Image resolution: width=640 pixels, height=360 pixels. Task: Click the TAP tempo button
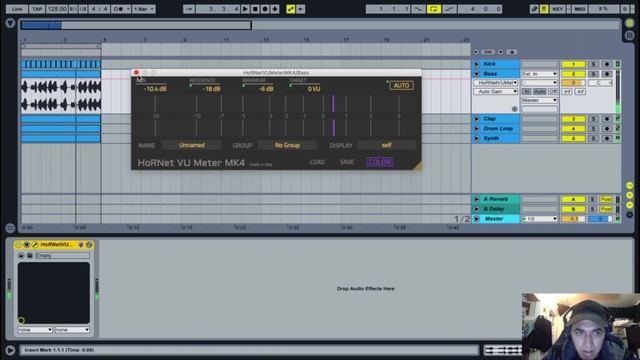click(x=37, y=9)
